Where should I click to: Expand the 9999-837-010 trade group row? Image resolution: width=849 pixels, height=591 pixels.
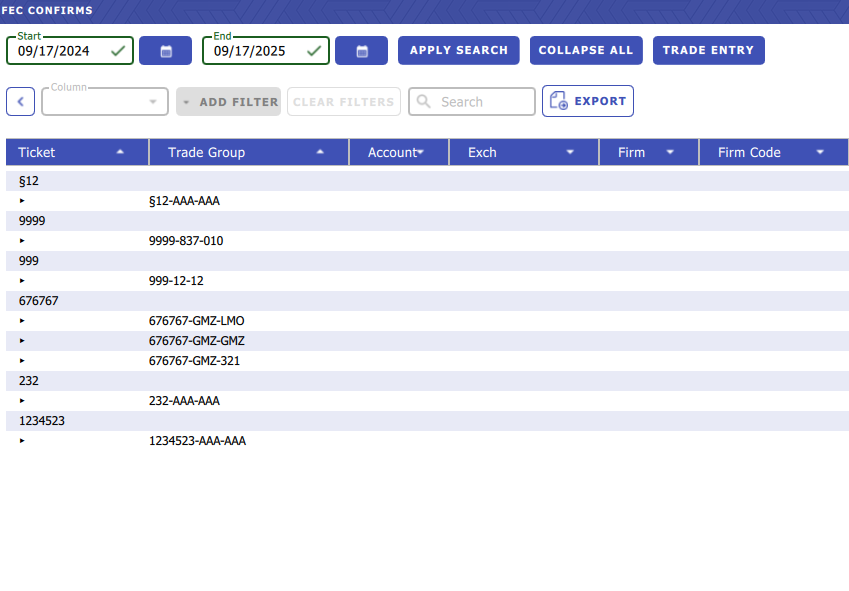tap(22, 241)
